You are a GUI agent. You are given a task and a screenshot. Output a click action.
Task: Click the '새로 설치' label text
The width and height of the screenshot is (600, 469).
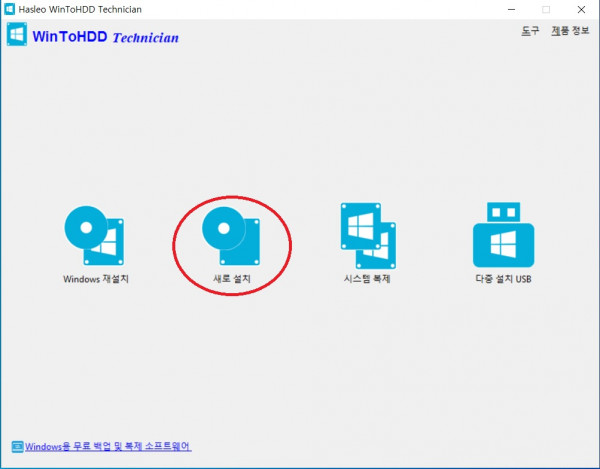(x=232, y=279)
